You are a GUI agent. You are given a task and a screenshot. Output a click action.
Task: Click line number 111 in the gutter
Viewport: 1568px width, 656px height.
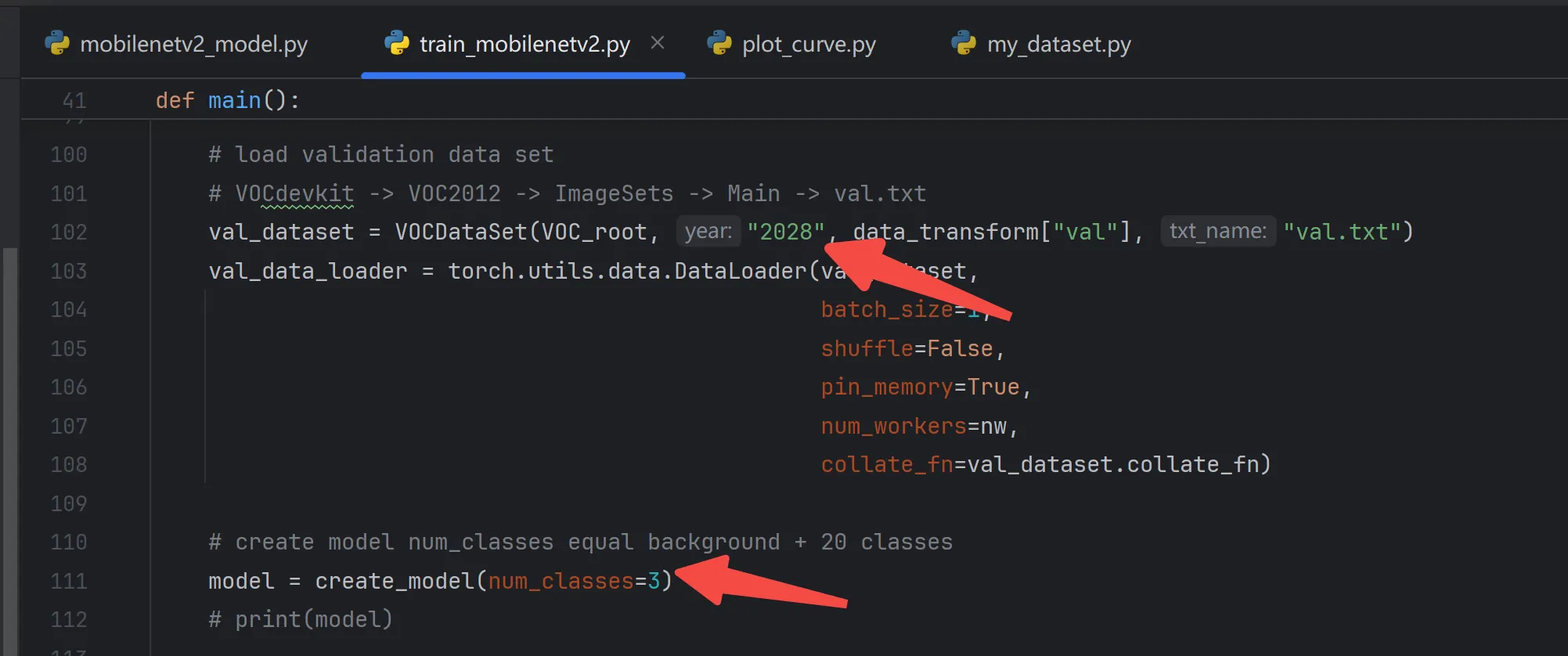pos(69,582)
